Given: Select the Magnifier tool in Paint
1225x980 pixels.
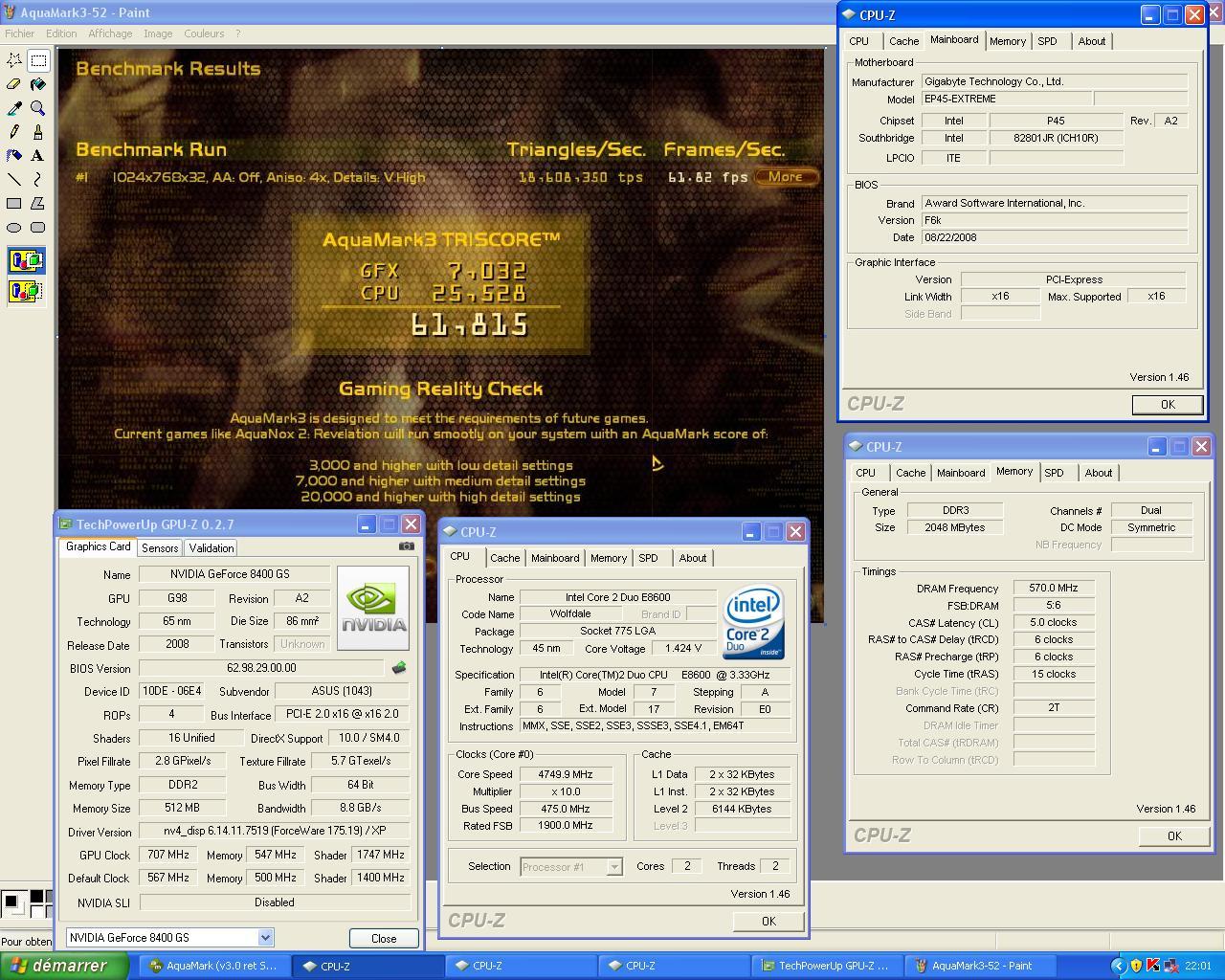Looking at the screenshot, I should (x=38, y=108).
